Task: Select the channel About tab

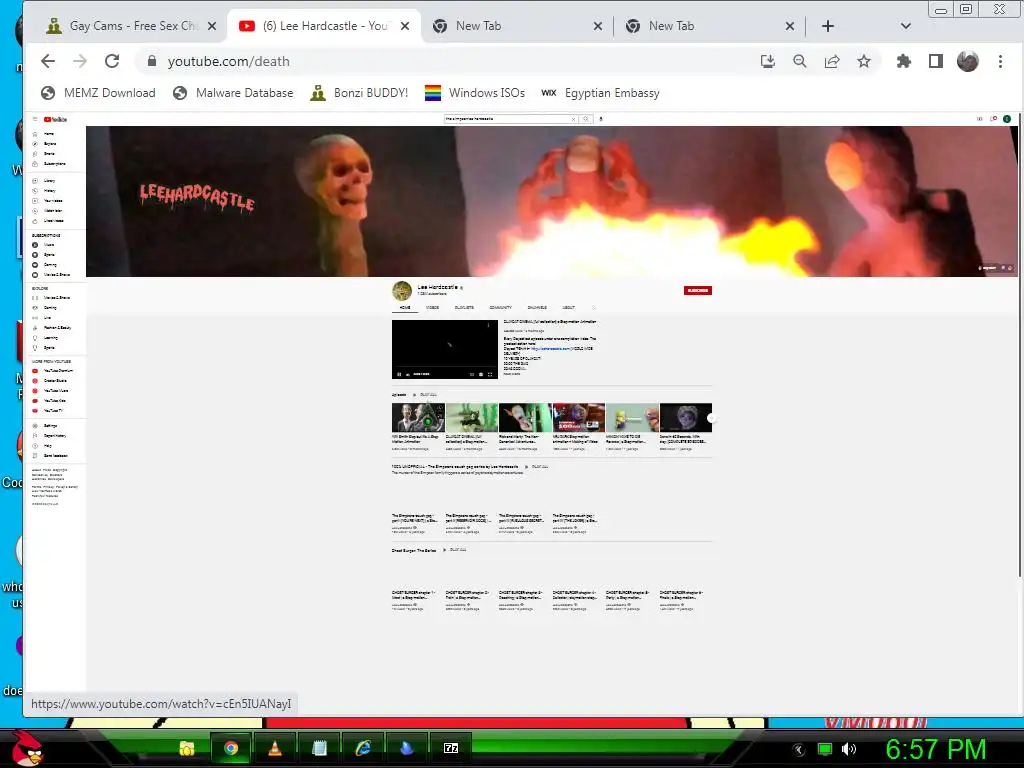Action: 569,307
